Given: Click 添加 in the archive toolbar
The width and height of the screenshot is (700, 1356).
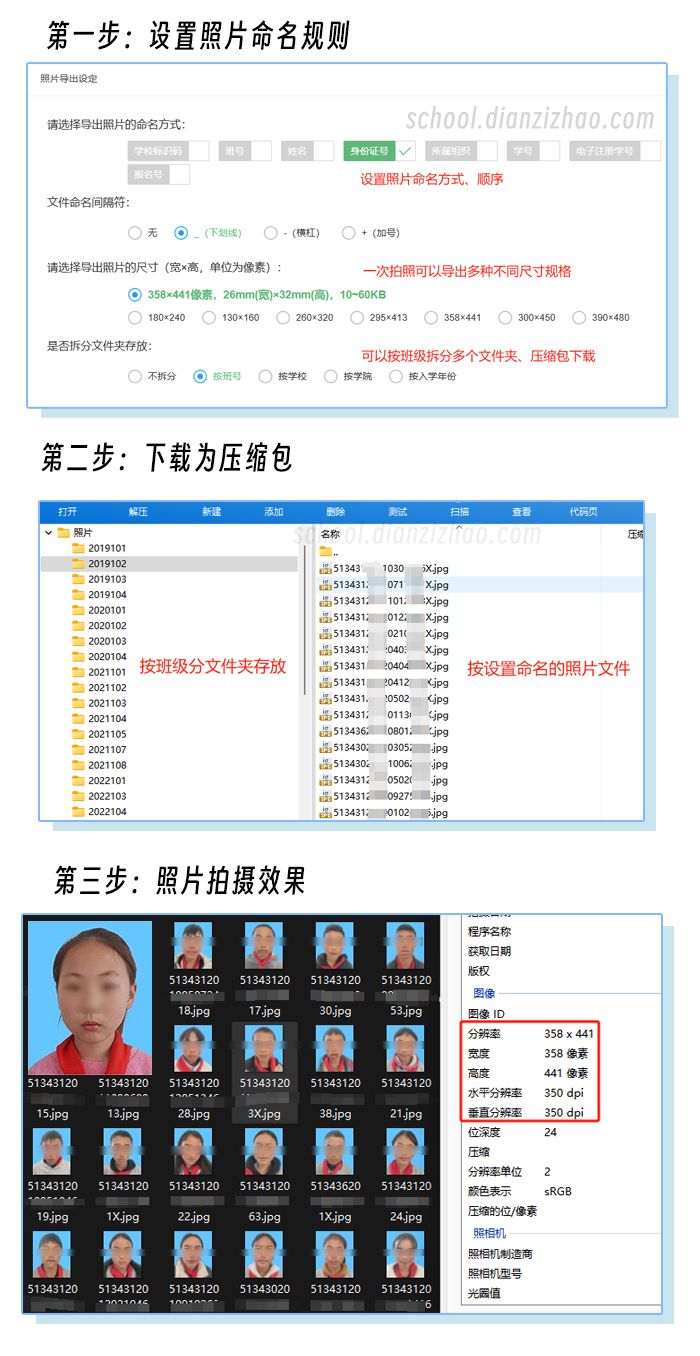Looking at the screenshot, I should pyautogui.click(x=273, y=511).
